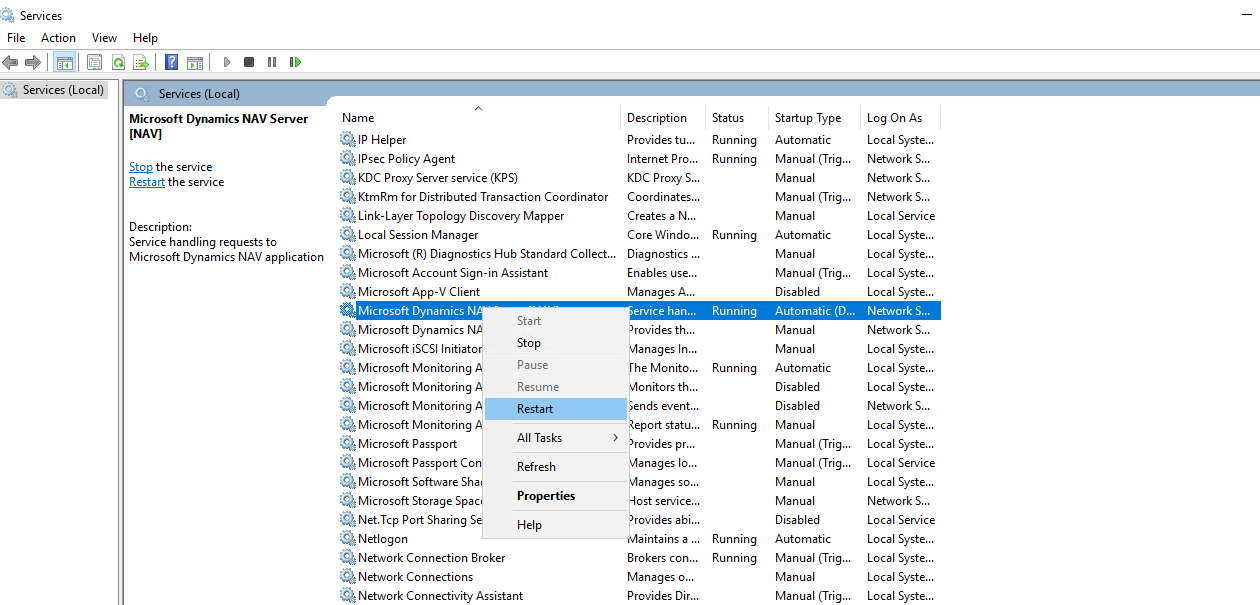Choose Stop in the context menu
This screenshot has height=605, width=1260.
555,343
